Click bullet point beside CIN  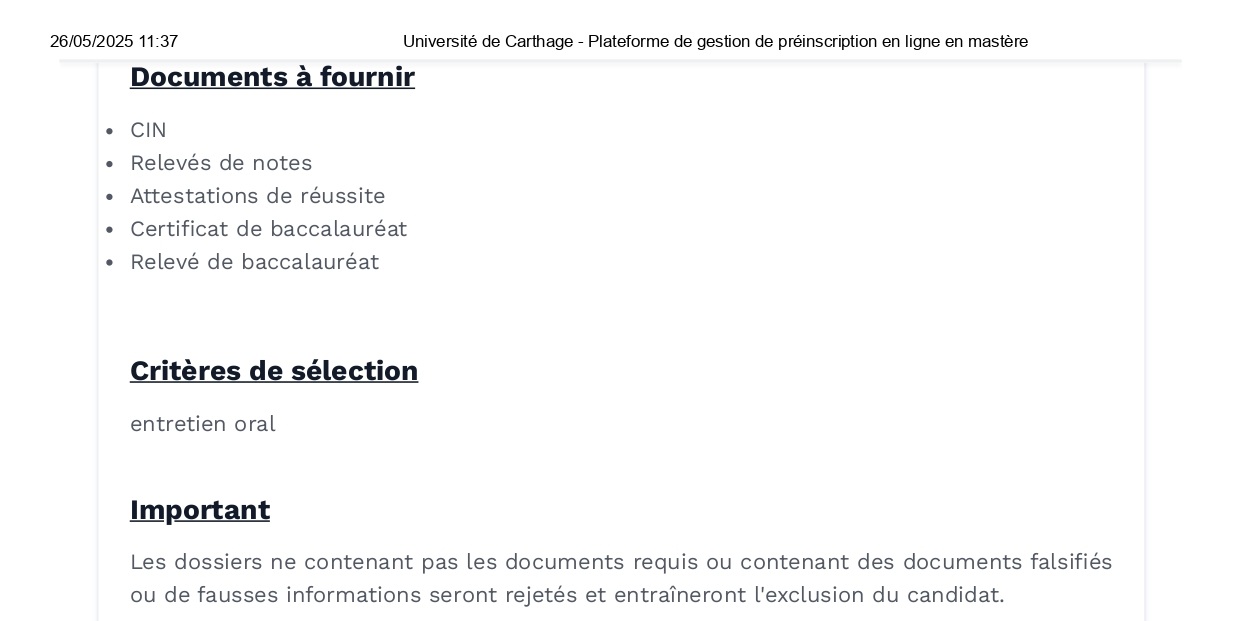point(109,131)
